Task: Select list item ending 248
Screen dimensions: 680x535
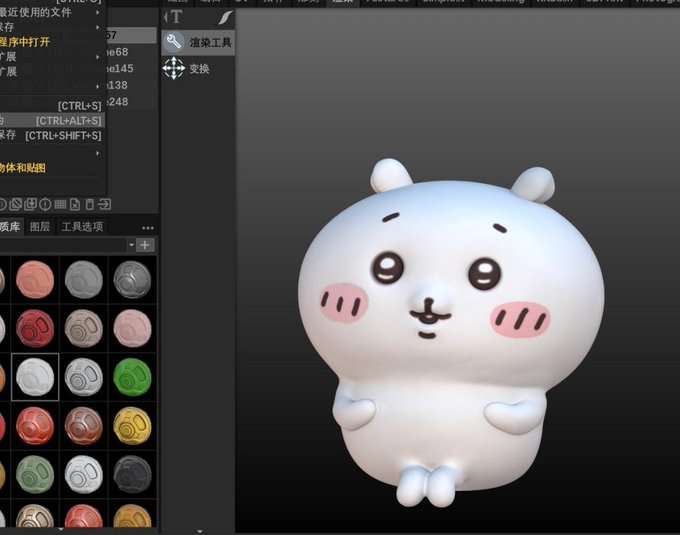Action: [x=131, y=102]
